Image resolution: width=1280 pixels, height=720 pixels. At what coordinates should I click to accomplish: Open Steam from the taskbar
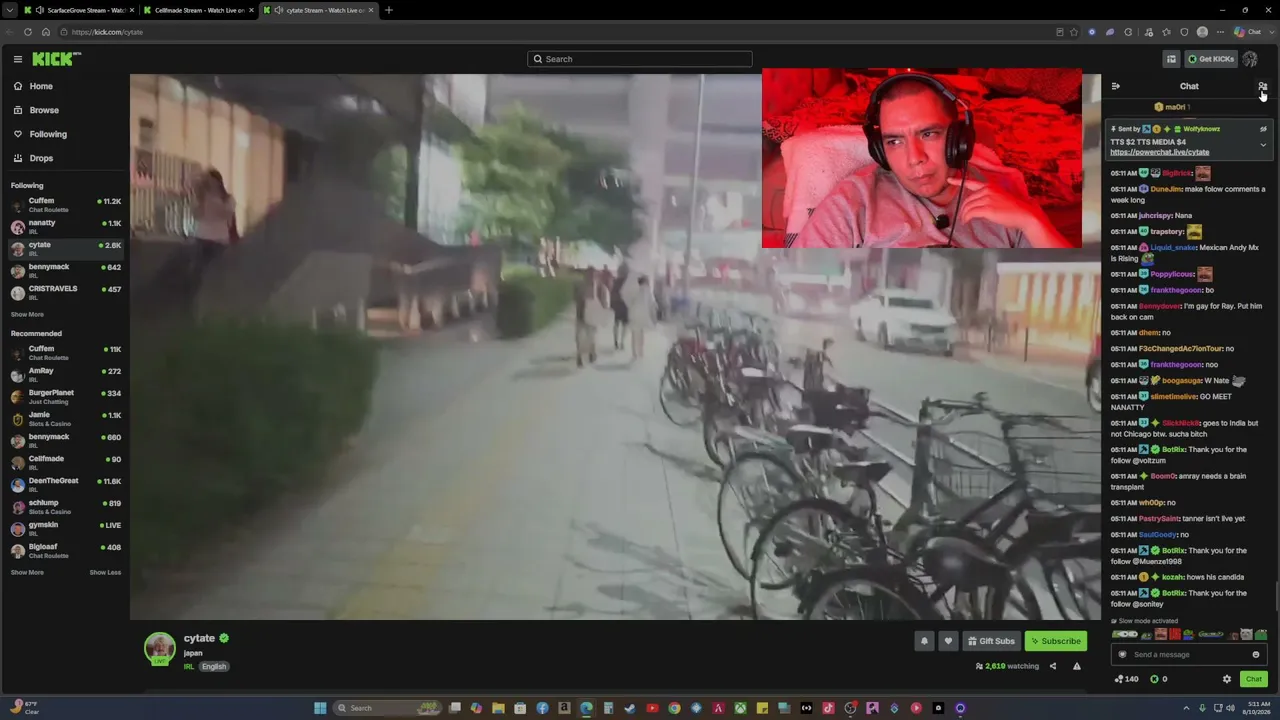630,708
